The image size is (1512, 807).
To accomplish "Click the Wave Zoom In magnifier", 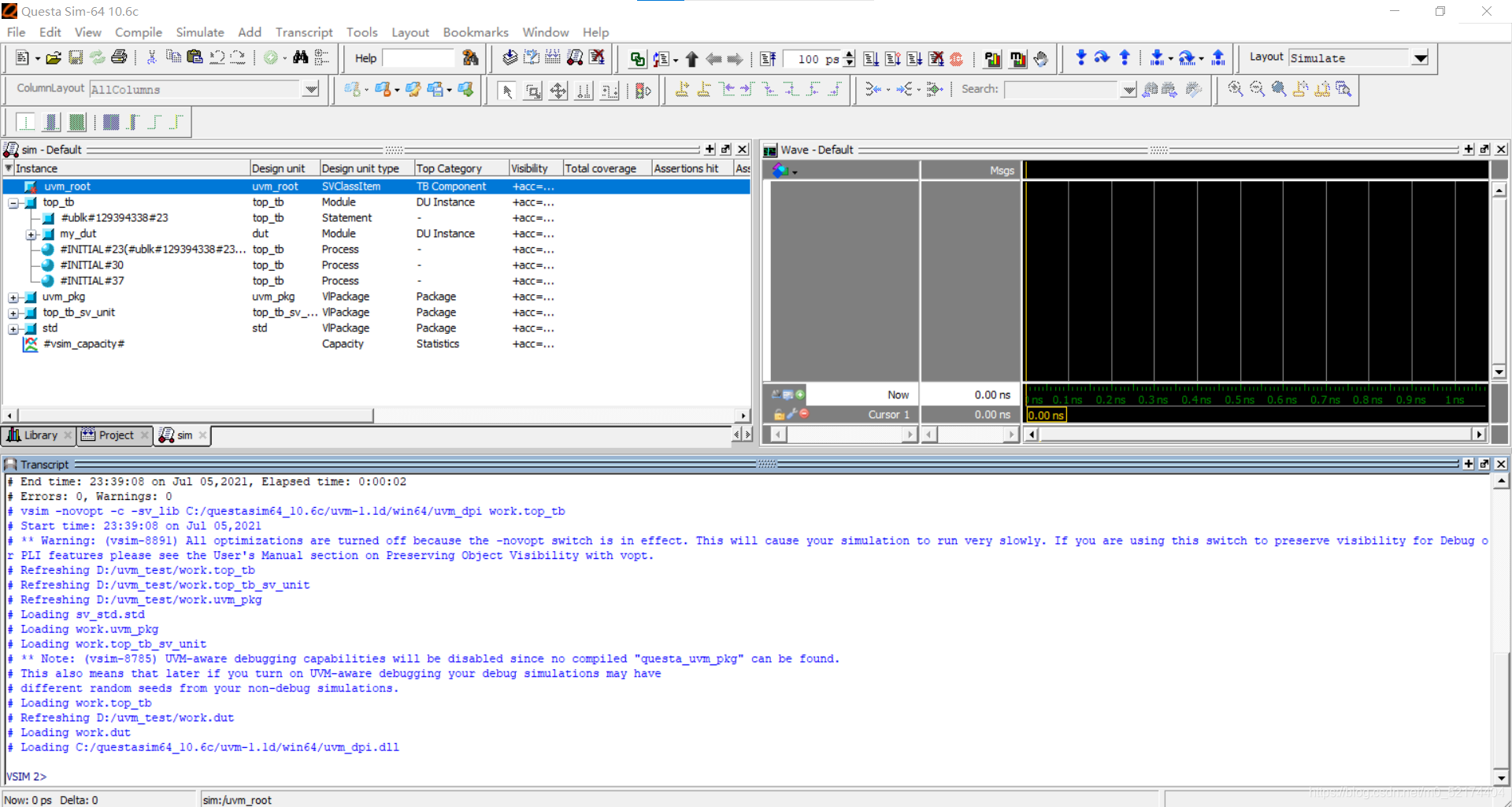I will [1236, 90].
